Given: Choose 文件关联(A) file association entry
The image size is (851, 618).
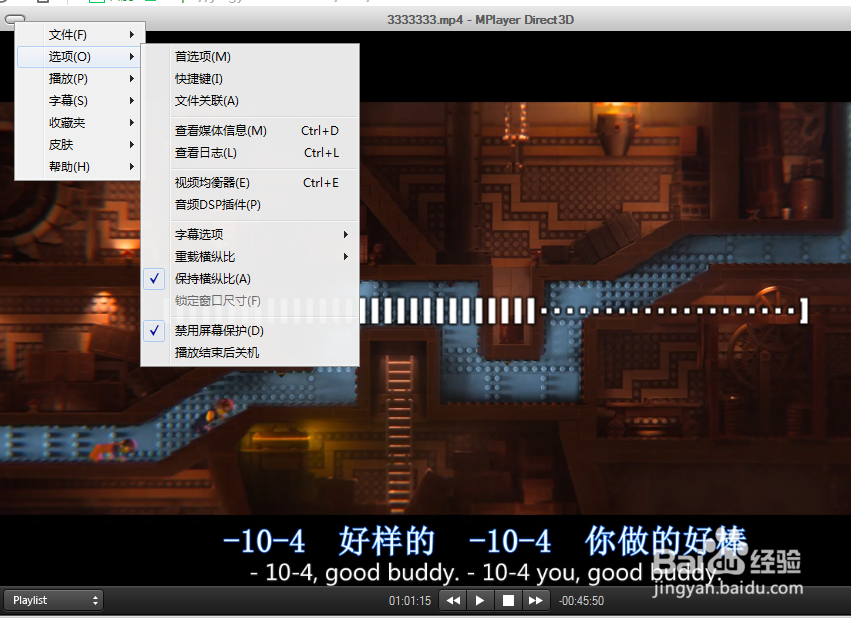Looking at the screenshot, I should [250, 100].
